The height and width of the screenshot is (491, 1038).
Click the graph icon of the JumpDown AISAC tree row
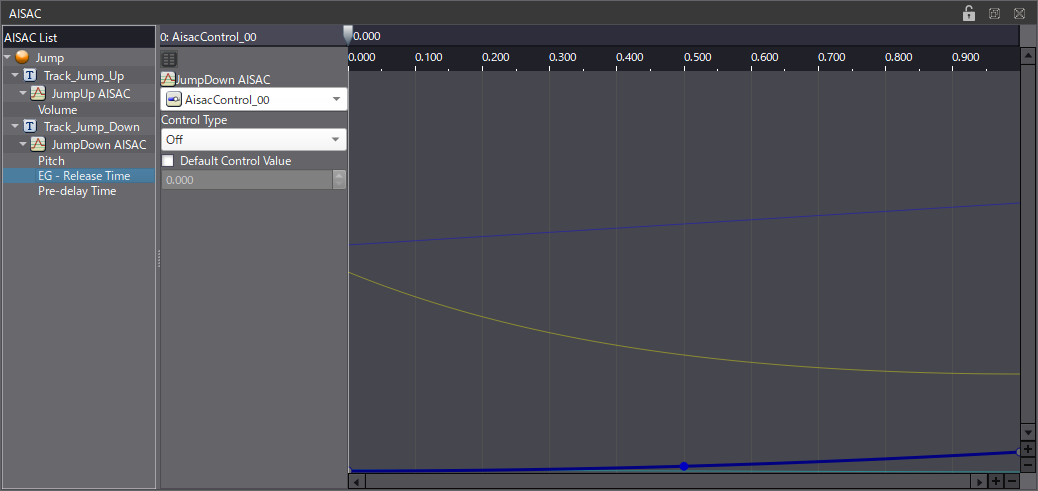click(x=38, y=144)
